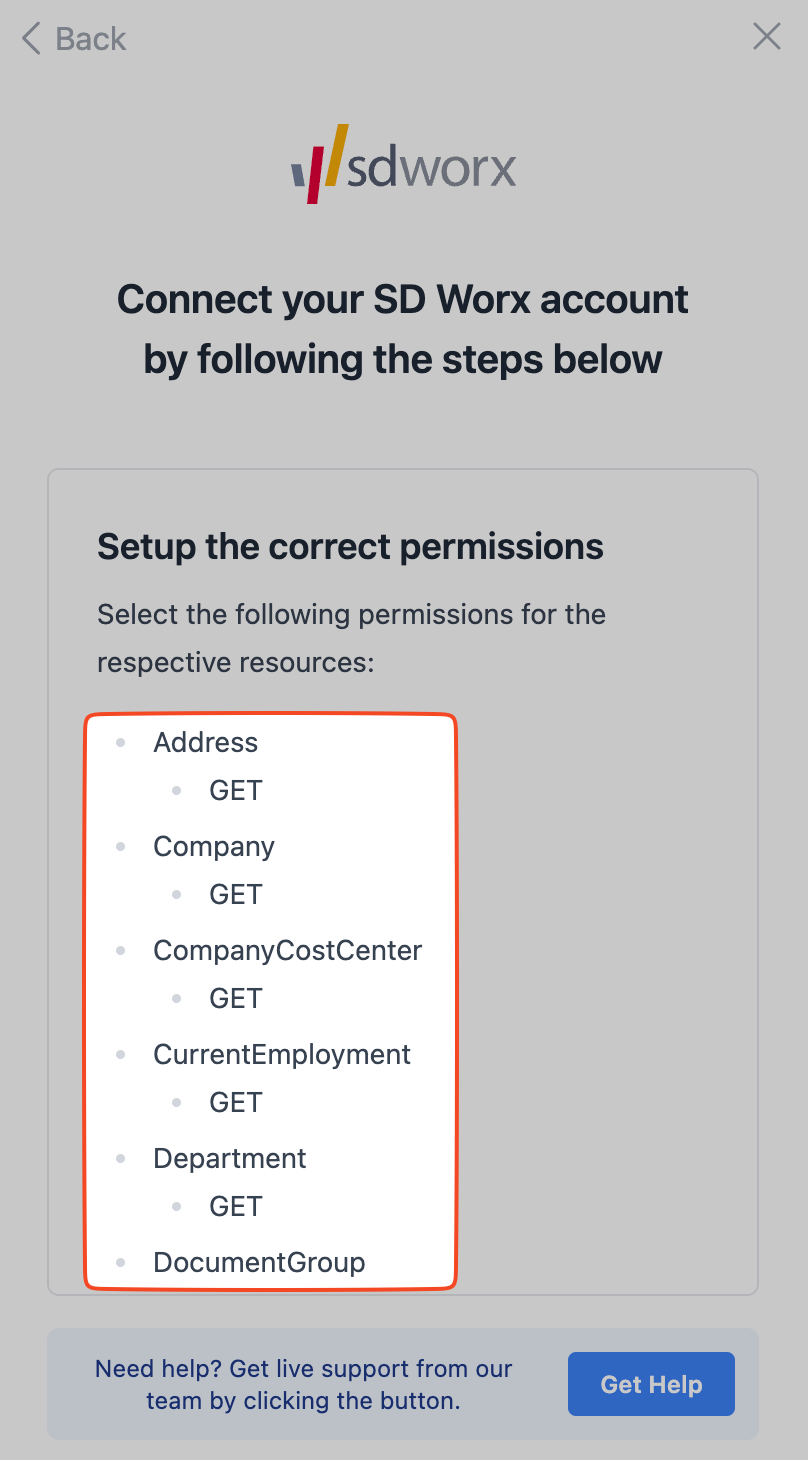Click GET permission under Address
The height and width of the screenshot is (1460, 808).
click(x=235, y=790)
